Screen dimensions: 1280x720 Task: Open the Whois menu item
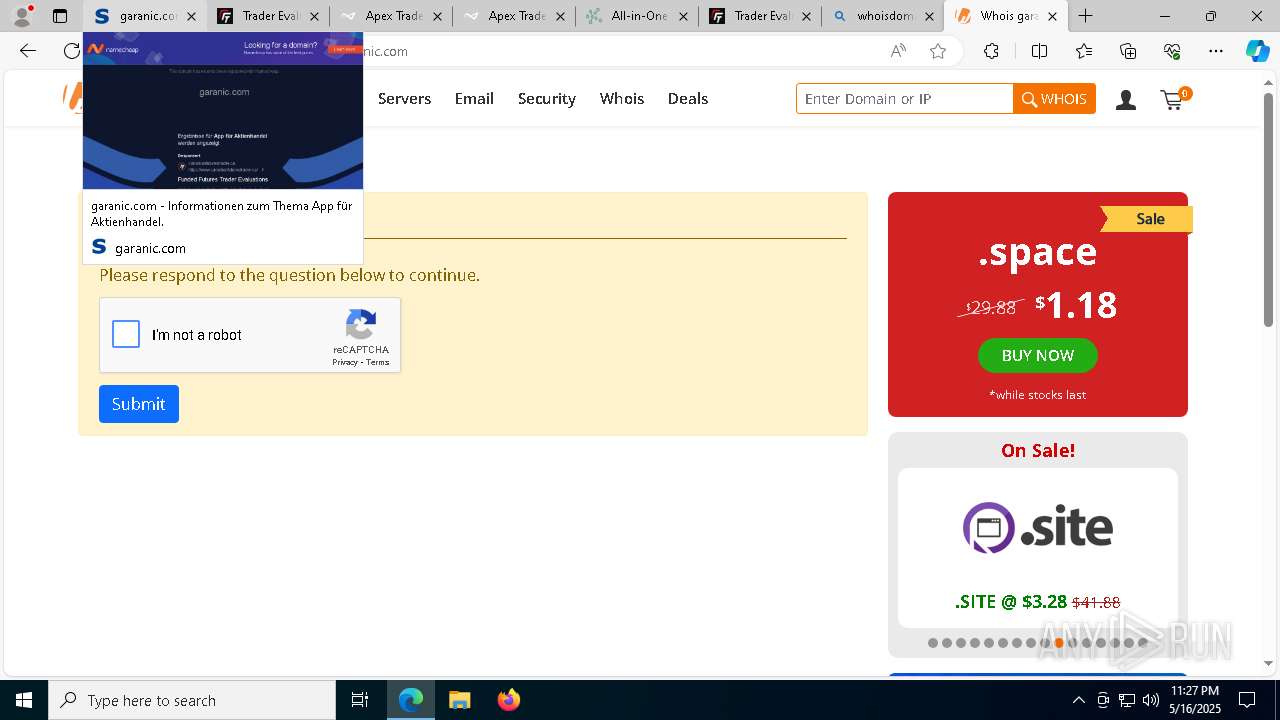[622, 98]
